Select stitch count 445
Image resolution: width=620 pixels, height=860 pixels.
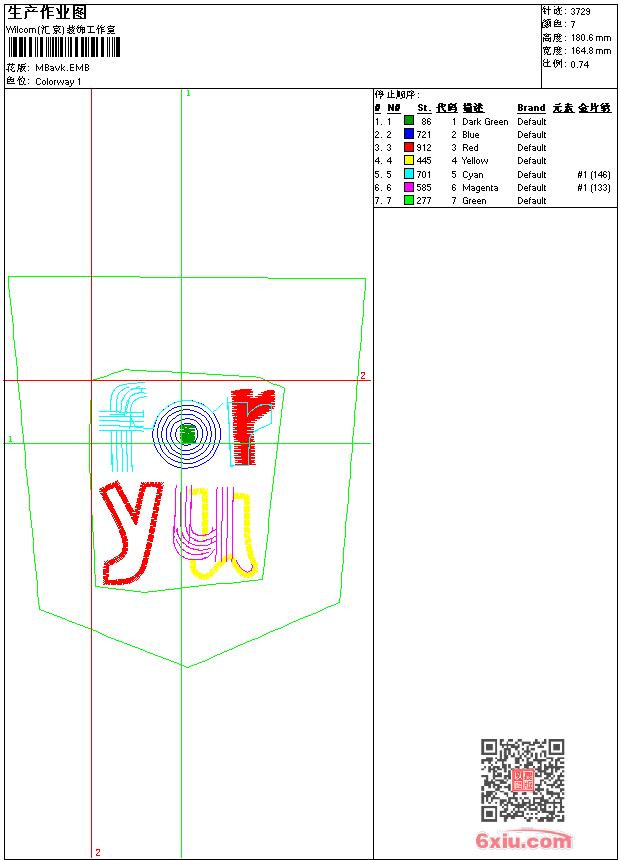tap(424, 161)
